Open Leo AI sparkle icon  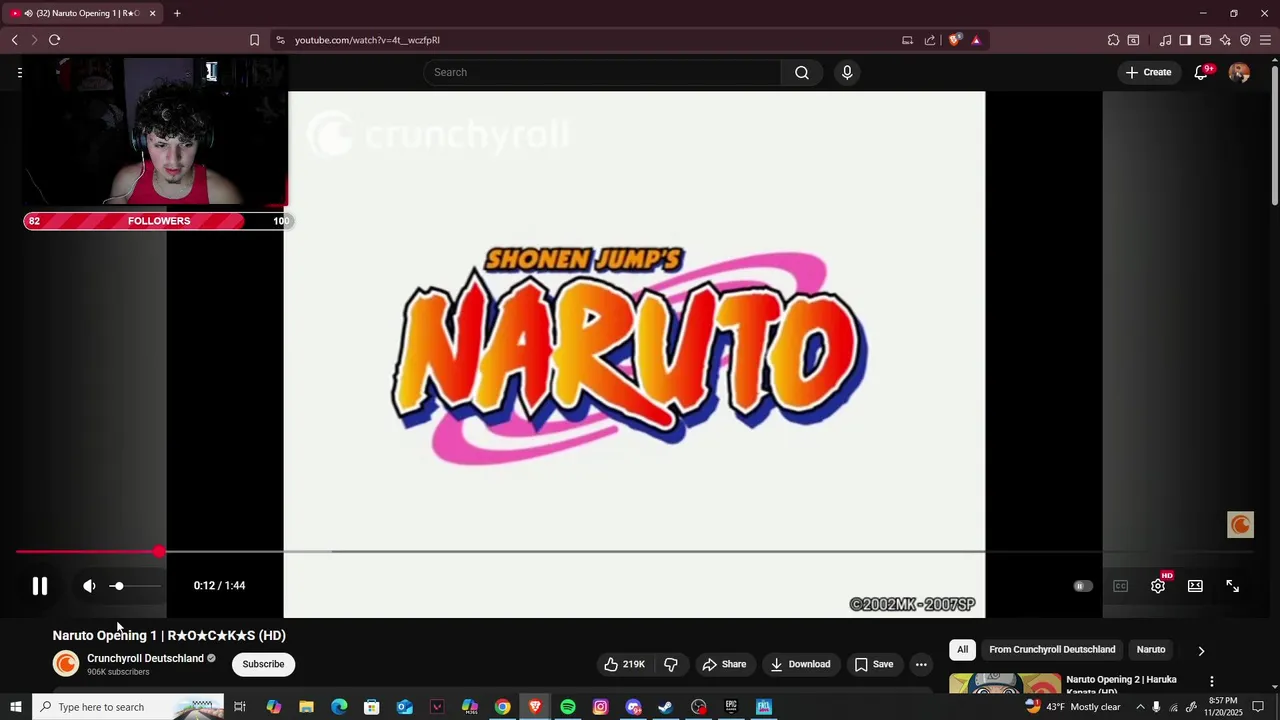pos(1225,40)
